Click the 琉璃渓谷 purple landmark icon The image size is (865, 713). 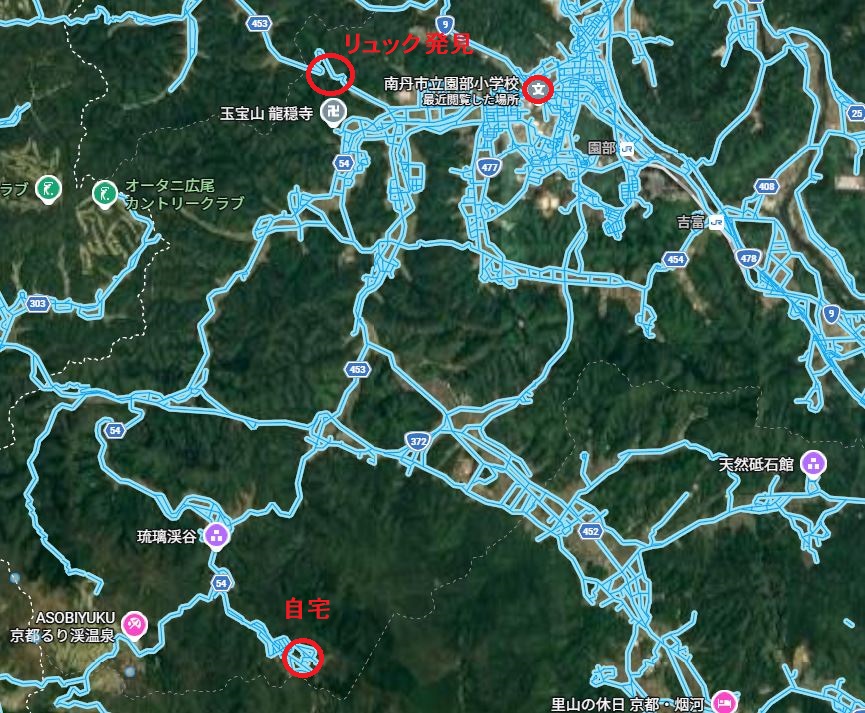click(216, 535)
